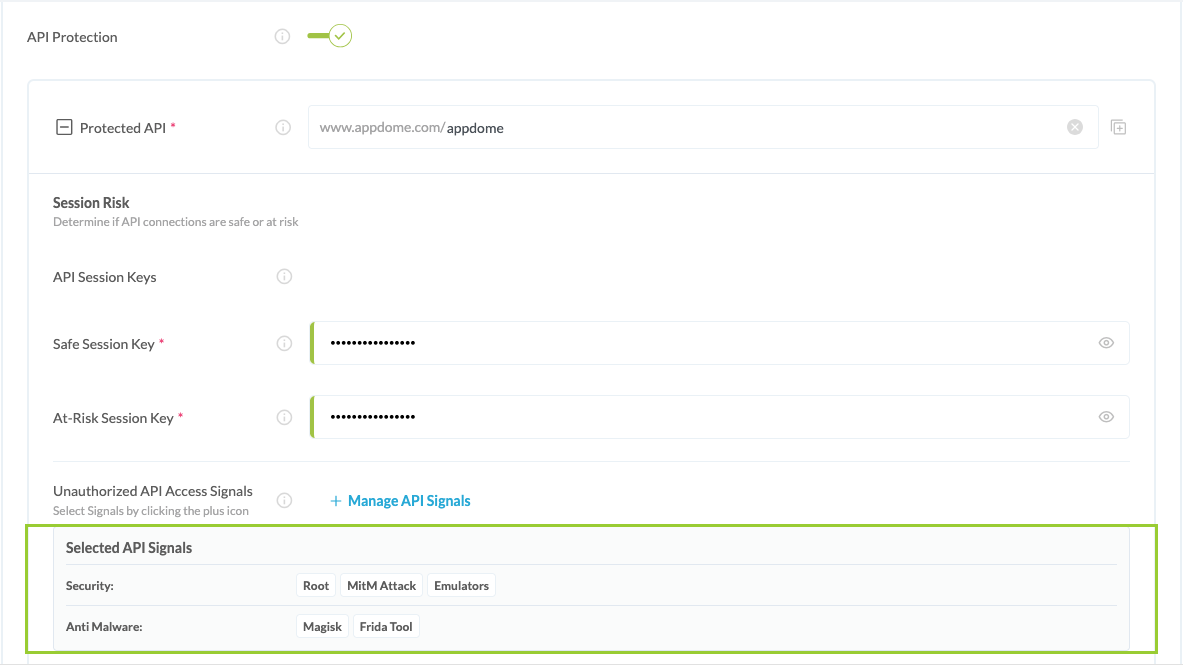Viewport: 1183px width, 665px height.
Task: Reveal the At-Risk Session Key value
Action: [x=1106, y=417]
